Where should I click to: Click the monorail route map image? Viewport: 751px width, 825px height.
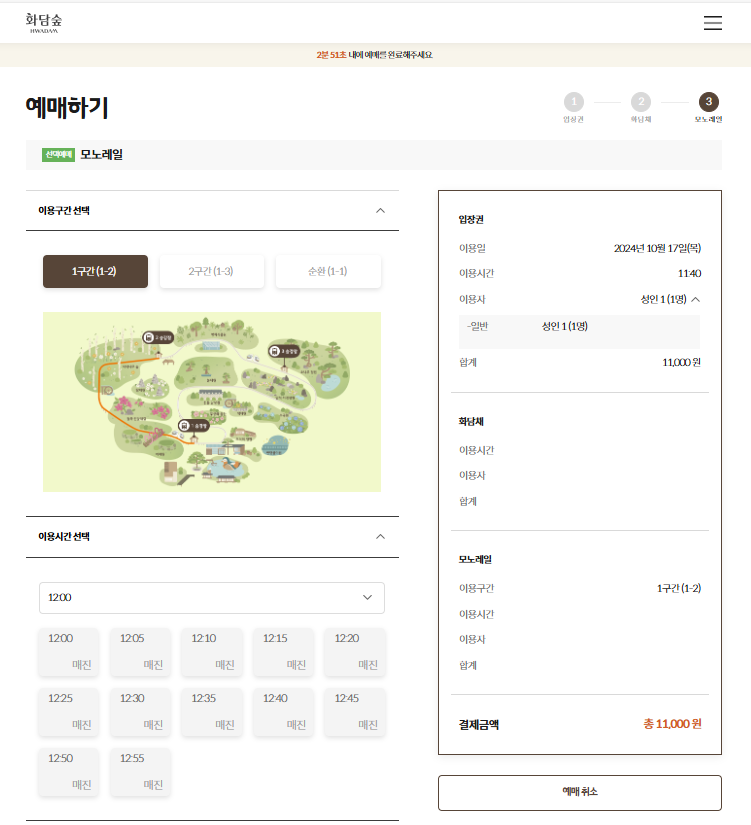[212, 402]
